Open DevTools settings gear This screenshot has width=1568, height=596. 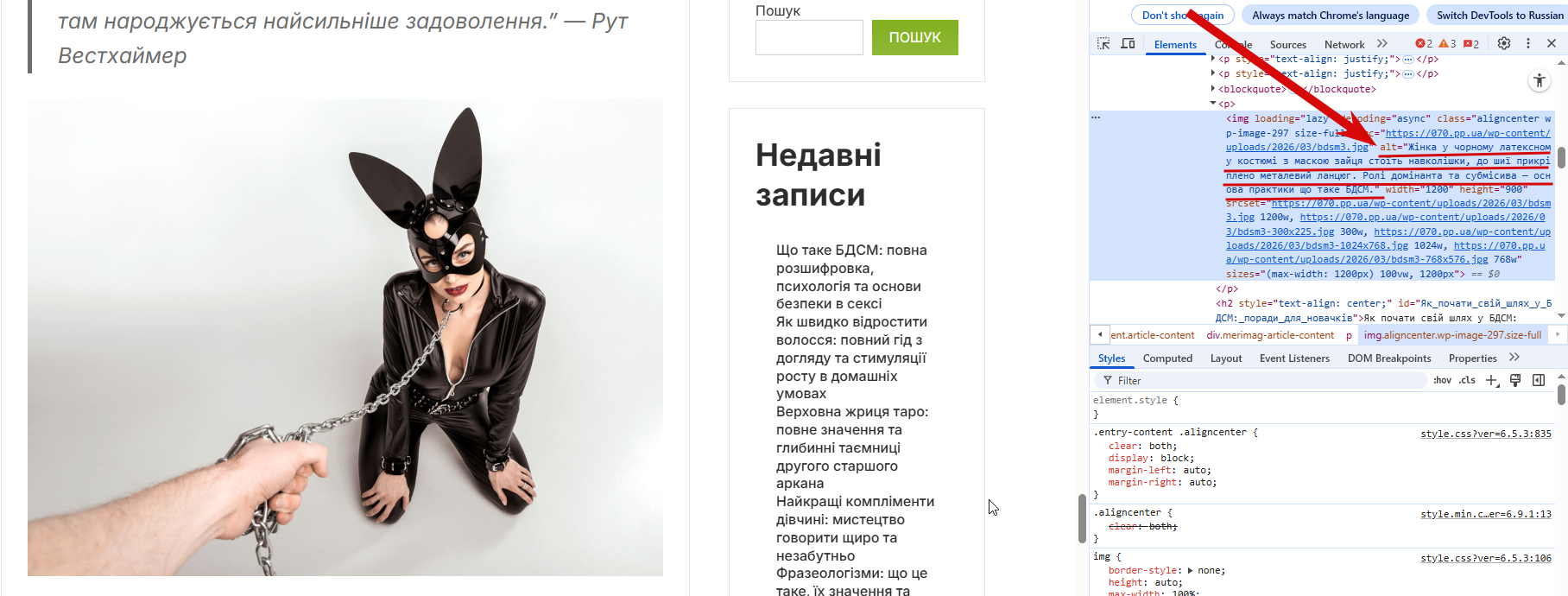tap(1504, 43)
